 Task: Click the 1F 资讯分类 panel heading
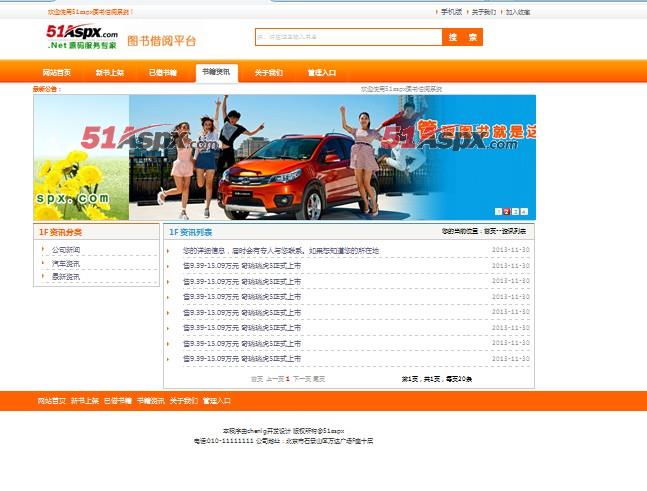(60, 232)
